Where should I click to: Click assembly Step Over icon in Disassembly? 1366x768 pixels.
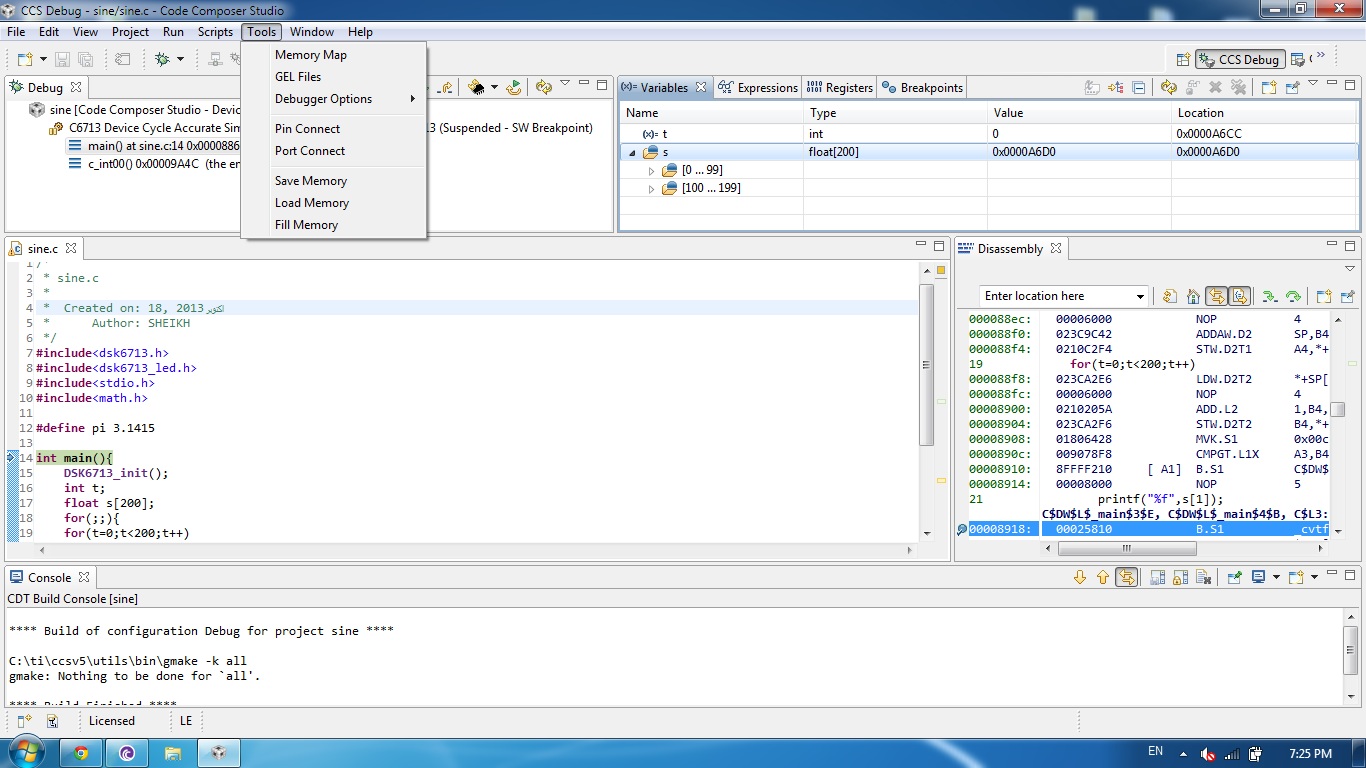tap(1293, 296)
